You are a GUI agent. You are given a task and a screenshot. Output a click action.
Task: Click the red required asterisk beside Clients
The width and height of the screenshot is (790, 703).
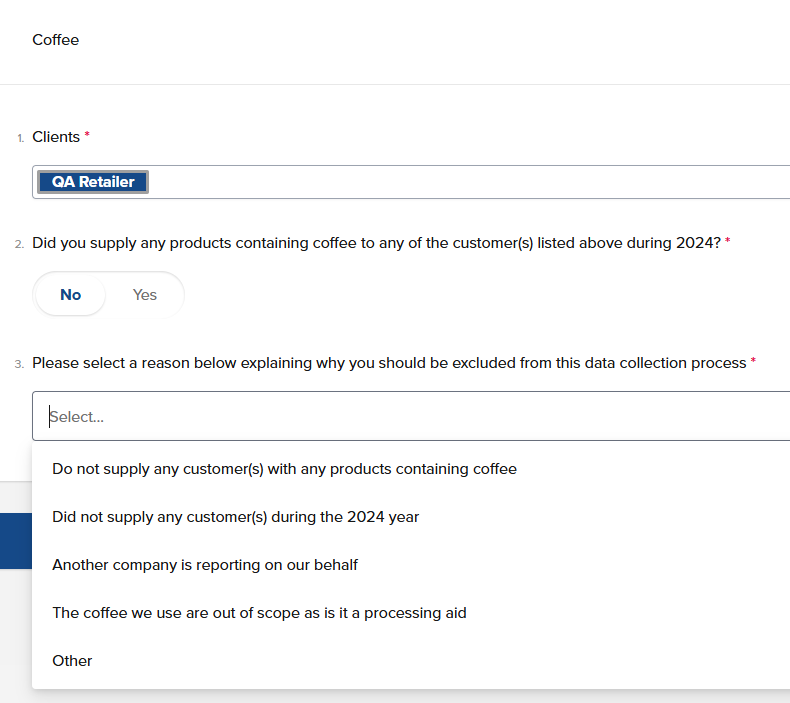pyautogui.click(x=87, y=134)
